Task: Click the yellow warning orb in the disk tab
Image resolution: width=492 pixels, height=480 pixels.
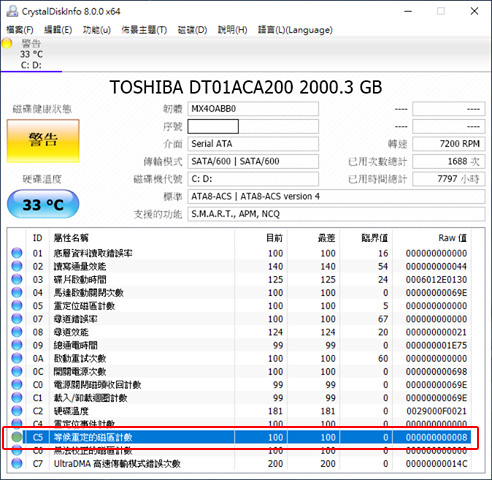Action: 7,43
